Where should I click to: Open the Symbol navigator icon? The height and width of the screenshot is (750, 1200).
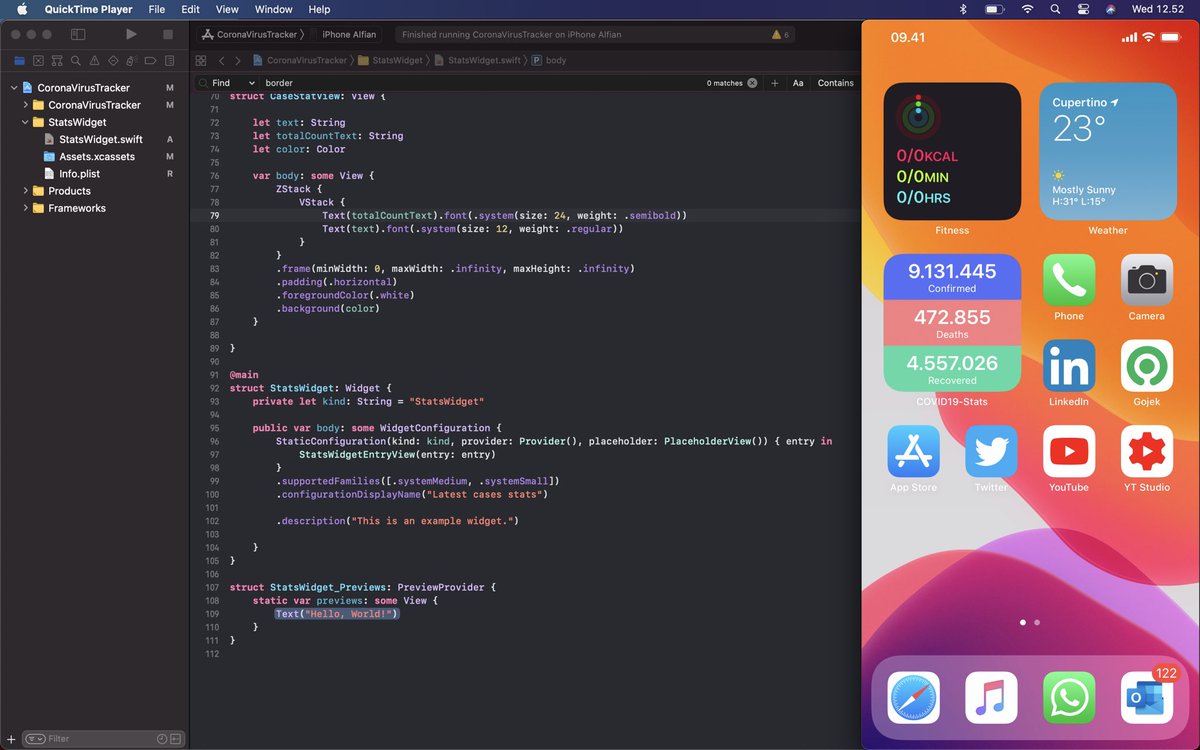(x=58, y=61)
